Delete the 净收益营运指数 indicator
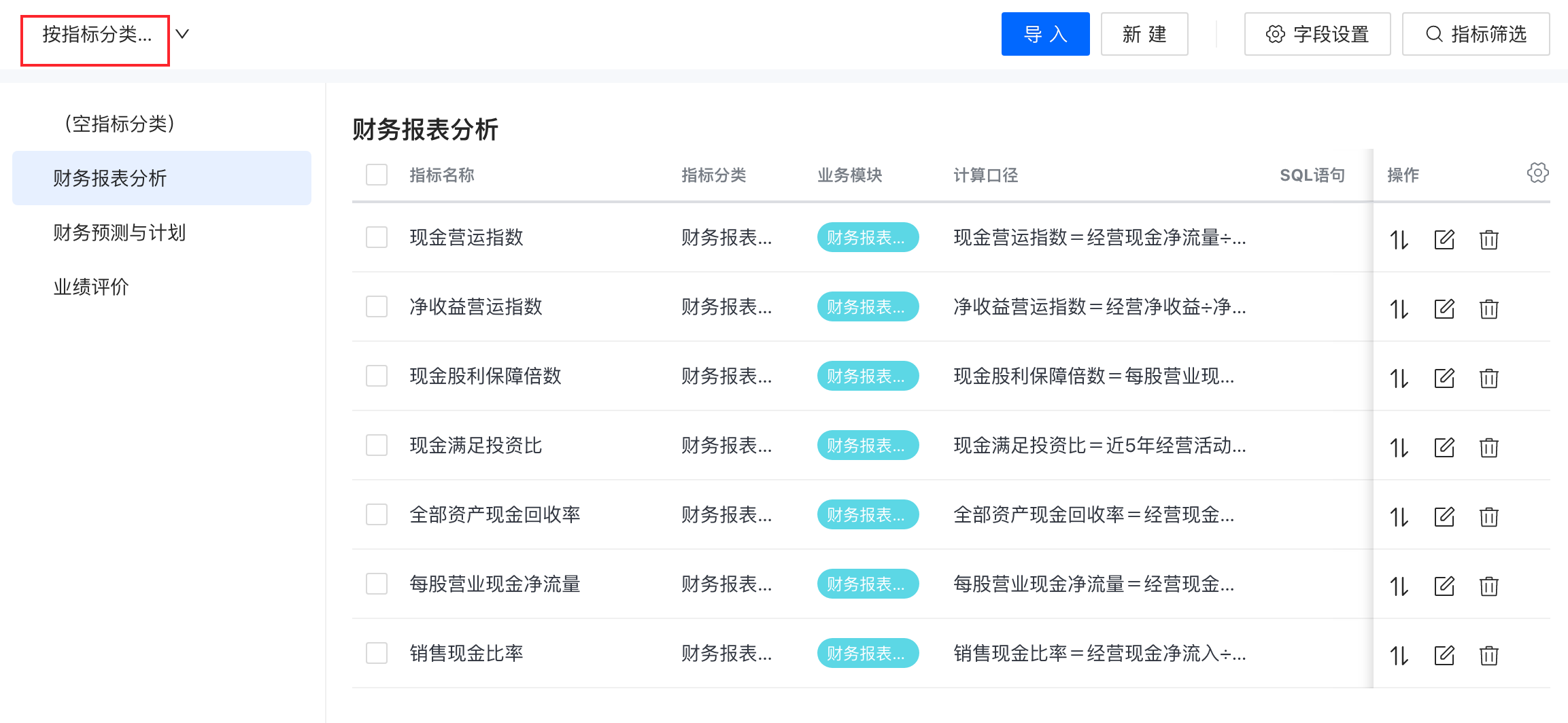Image resolution: width=1568 pixels, height=723 pixels. tap(1489, 308)
